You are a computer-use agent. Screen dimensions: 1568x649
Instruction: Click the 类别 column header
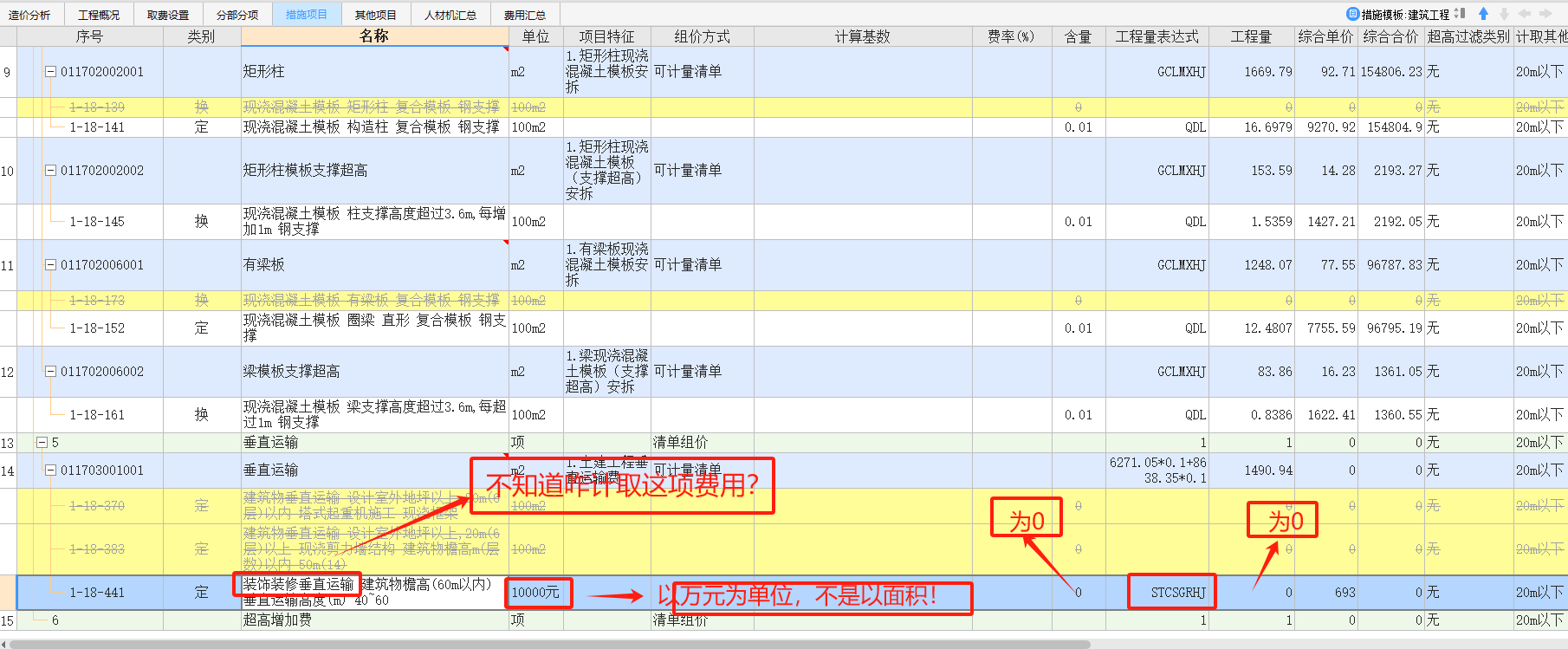201,36
